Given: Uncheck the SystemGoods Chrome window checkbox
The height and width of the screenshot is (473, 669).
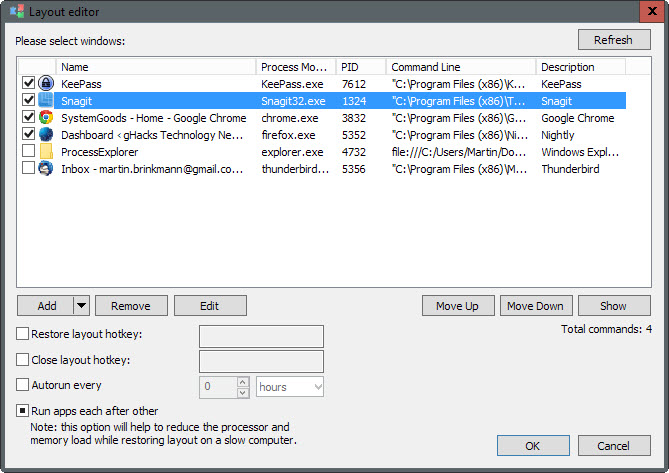Looking at the screenshot, I should coord(29,116).
